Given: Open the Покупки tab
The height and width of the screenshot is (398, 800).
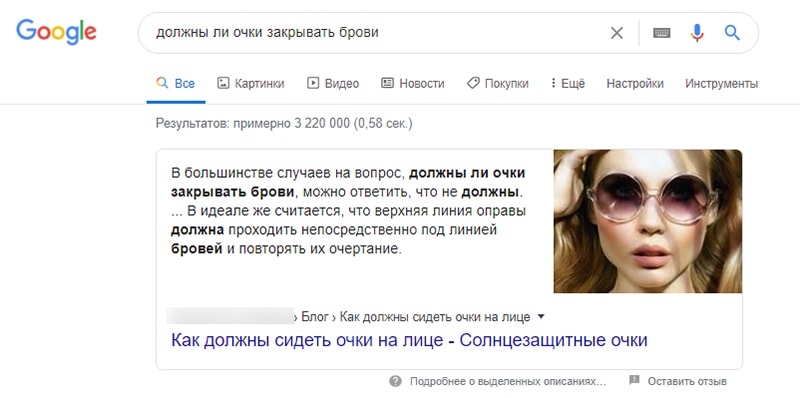Looking at the screenshot, I should tap(497, 83).
